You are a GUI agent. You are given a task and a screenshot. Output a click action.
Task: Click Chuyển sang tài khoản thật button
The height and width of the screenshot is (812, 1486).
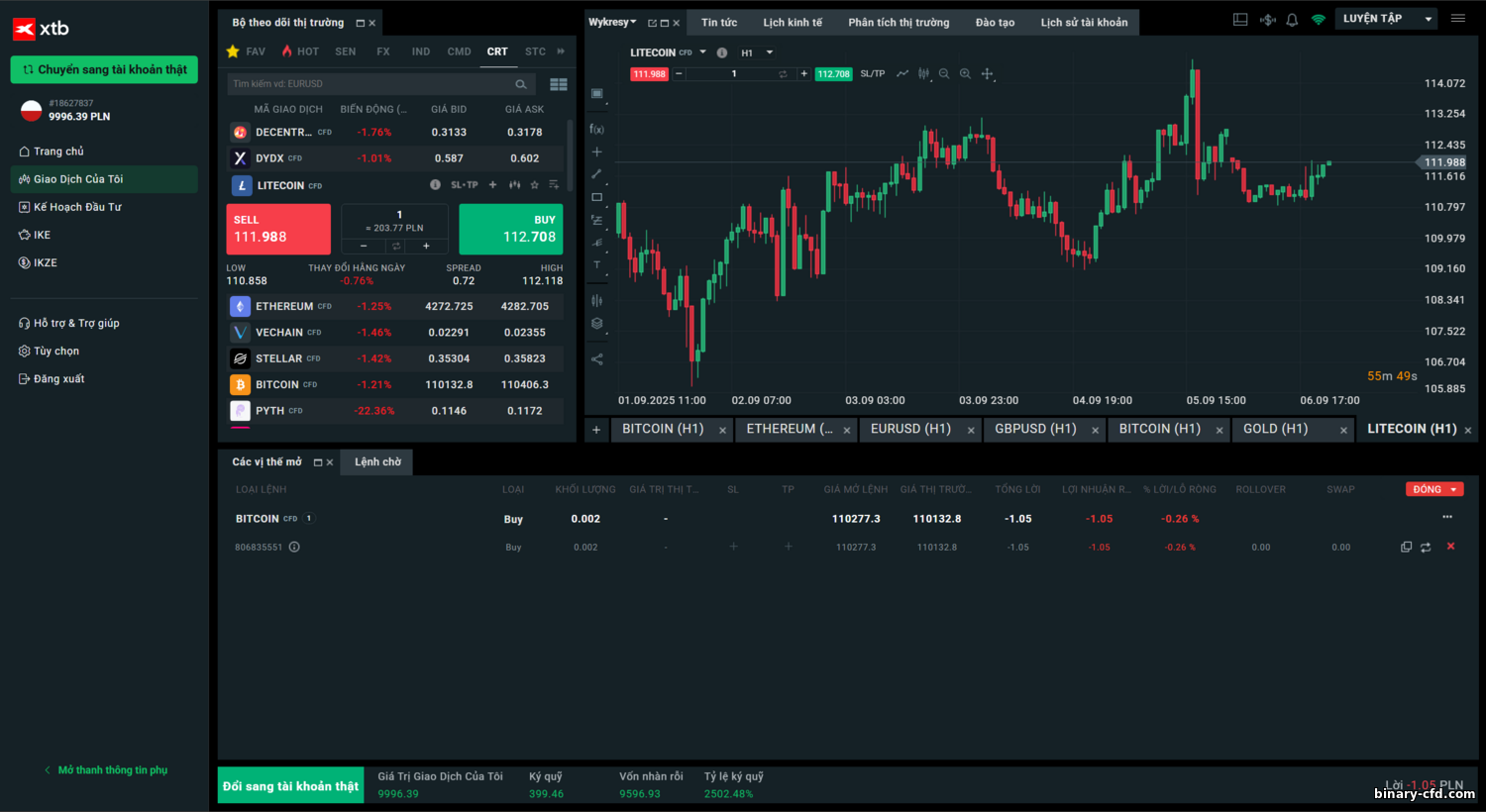tap(104, 69)
